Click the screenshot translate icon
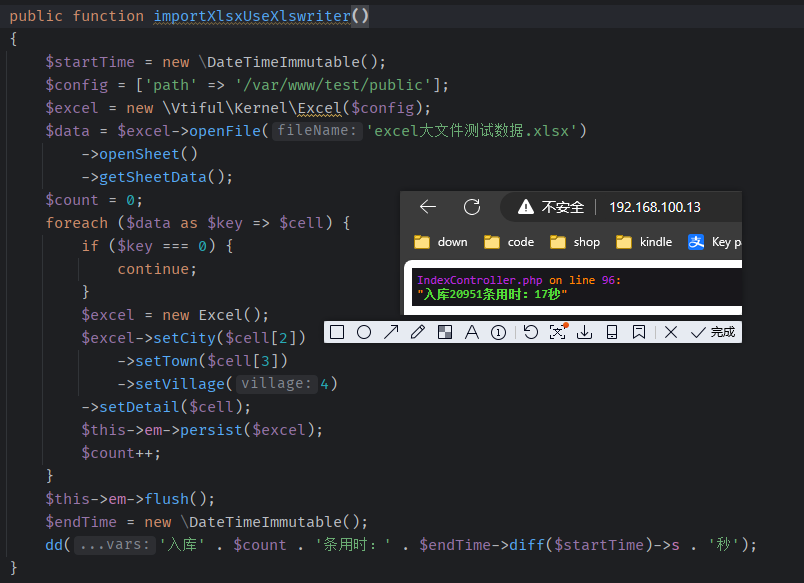The image size is (804, 583). [x=558, y=332]
